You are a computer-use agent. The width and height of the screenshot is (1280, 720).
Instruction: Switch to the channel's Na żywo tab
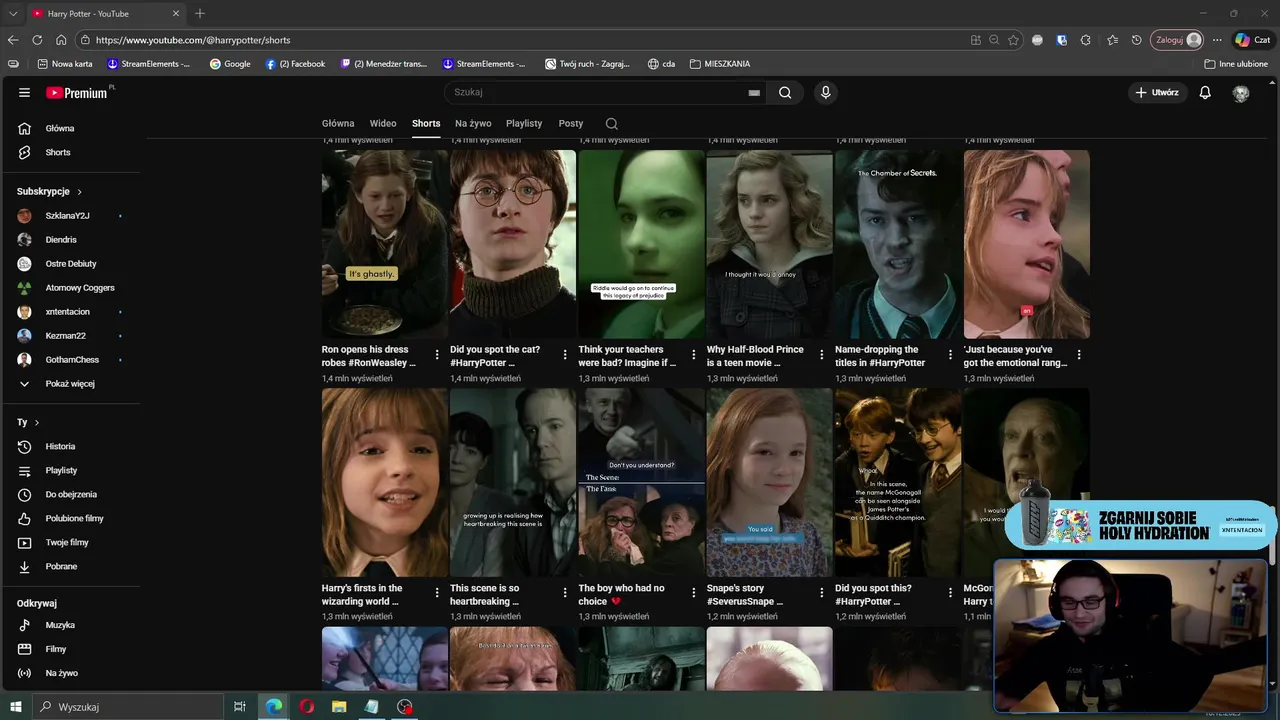tap(473, 124)
